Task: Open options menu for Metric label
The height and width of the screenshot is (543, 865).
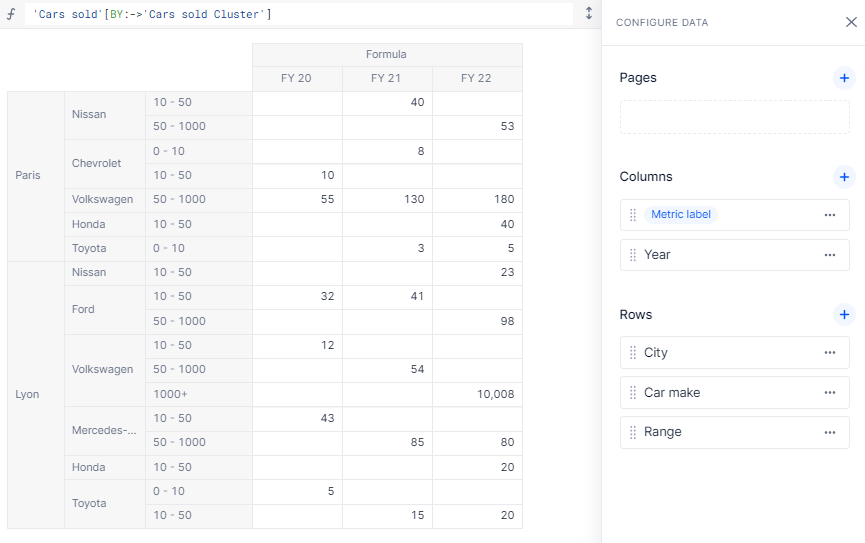Action: point(830,215)
